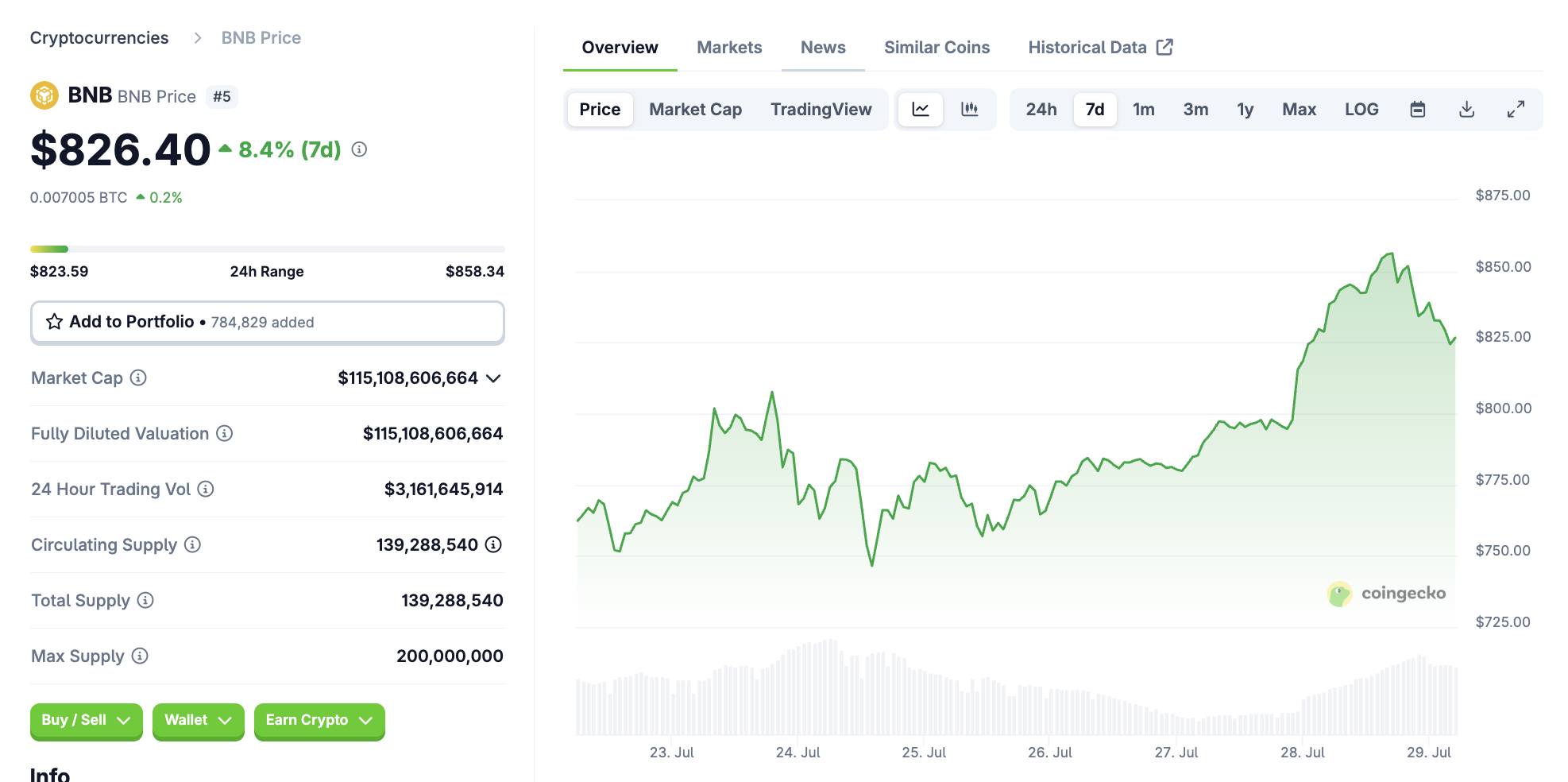Screen dimensions: 1568x782
Task: Click star icon in Add to Portfolio
Action: coord(54,322)
